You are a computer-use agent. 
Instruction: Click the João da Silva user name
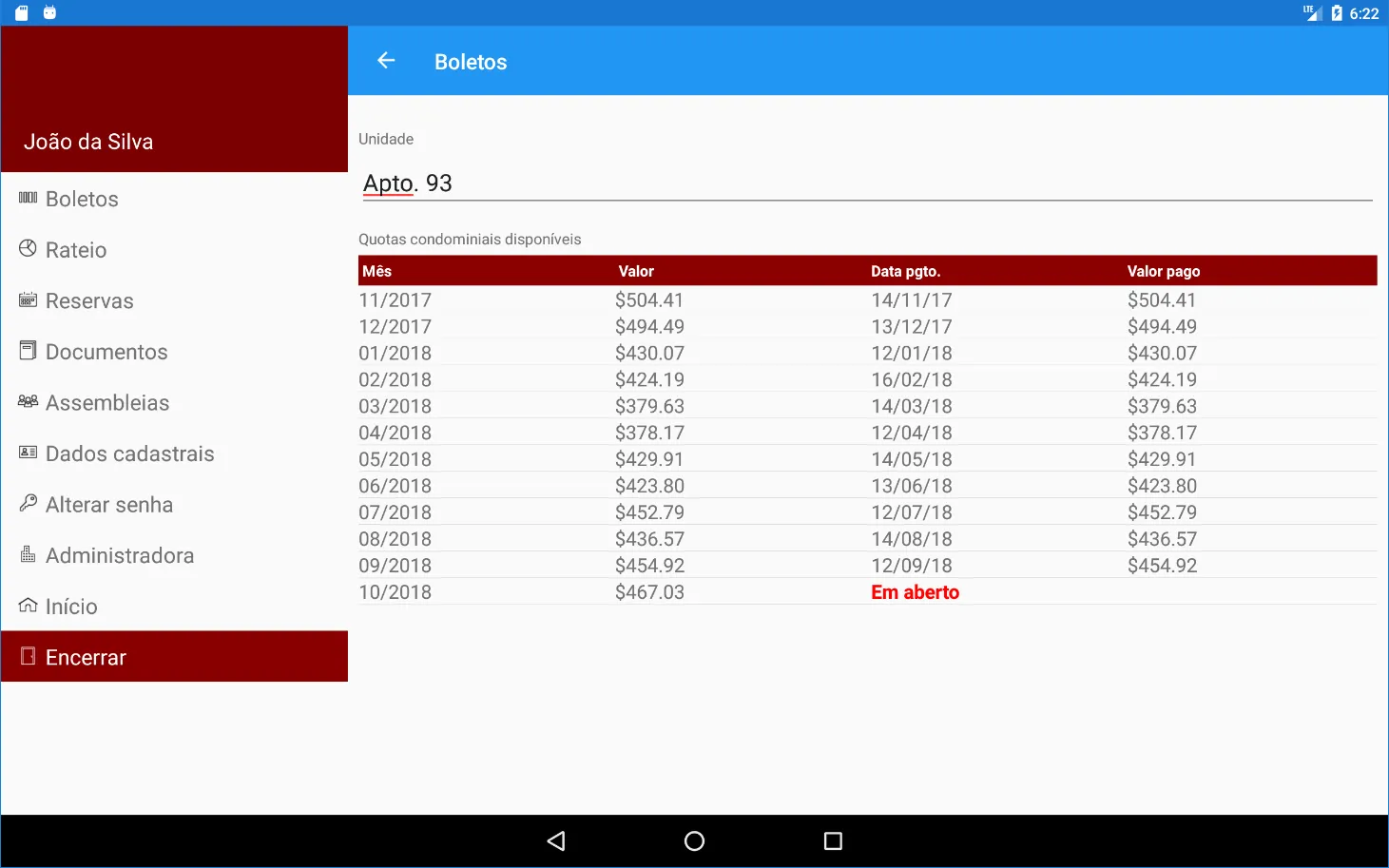coord(88,142)
